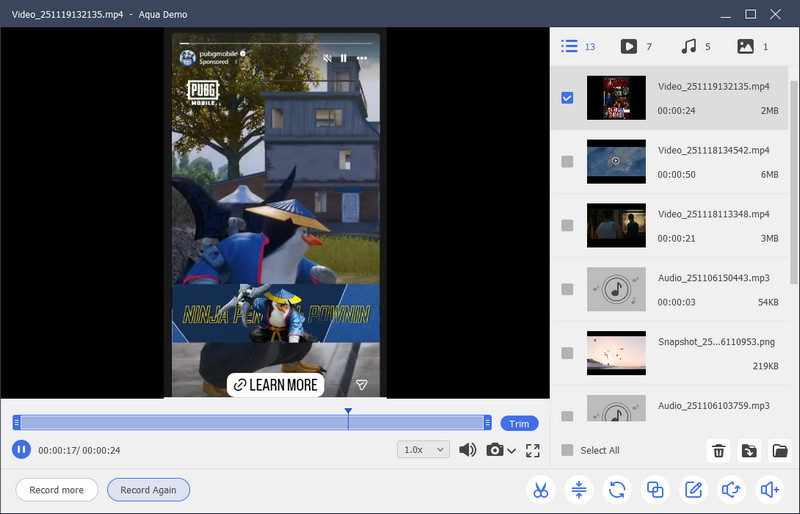800x514 pixels.
Task: Click the file list scrollbar
Action: coord(793,182)
